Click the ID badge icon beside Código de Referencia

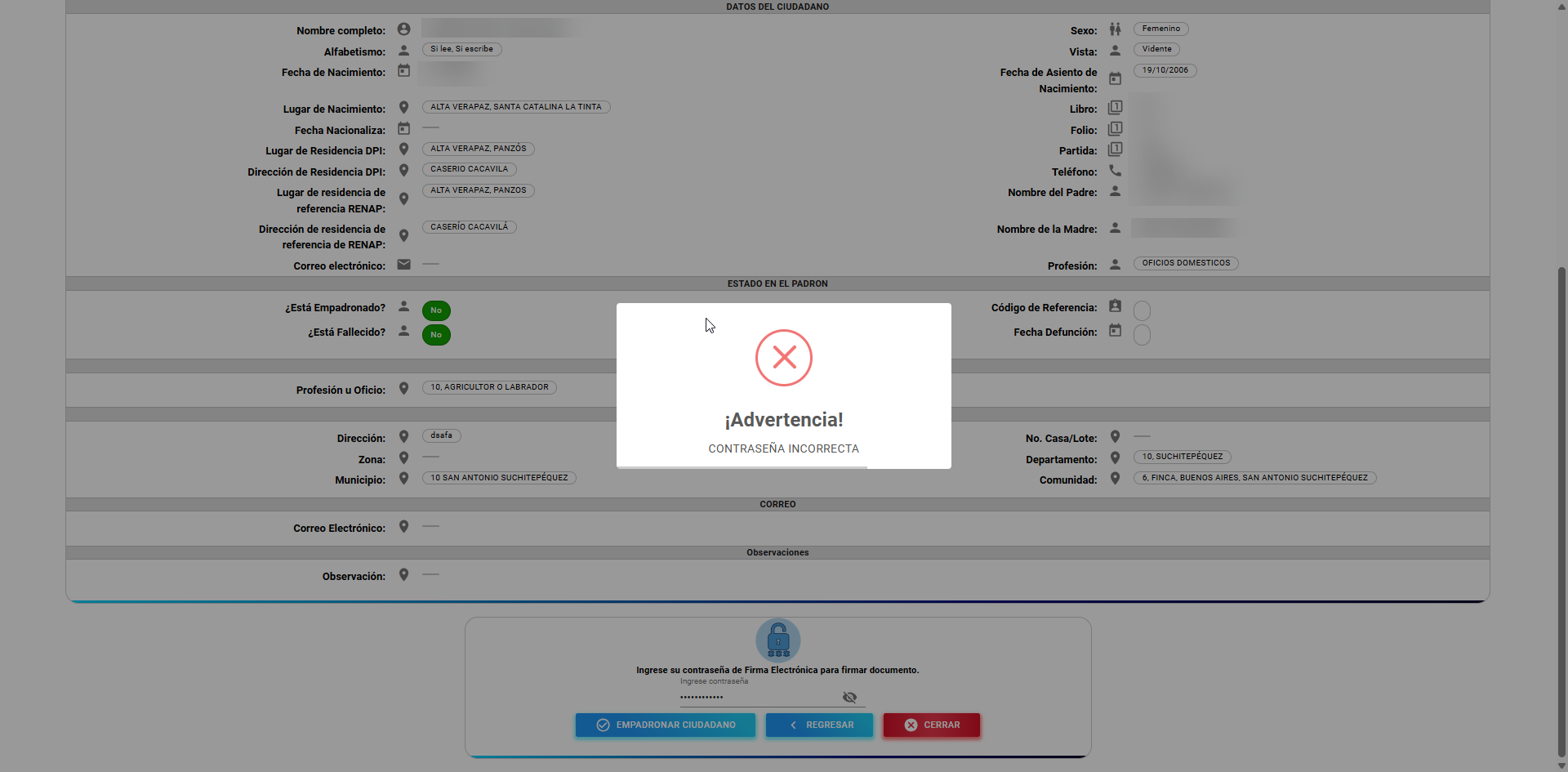1115,306
